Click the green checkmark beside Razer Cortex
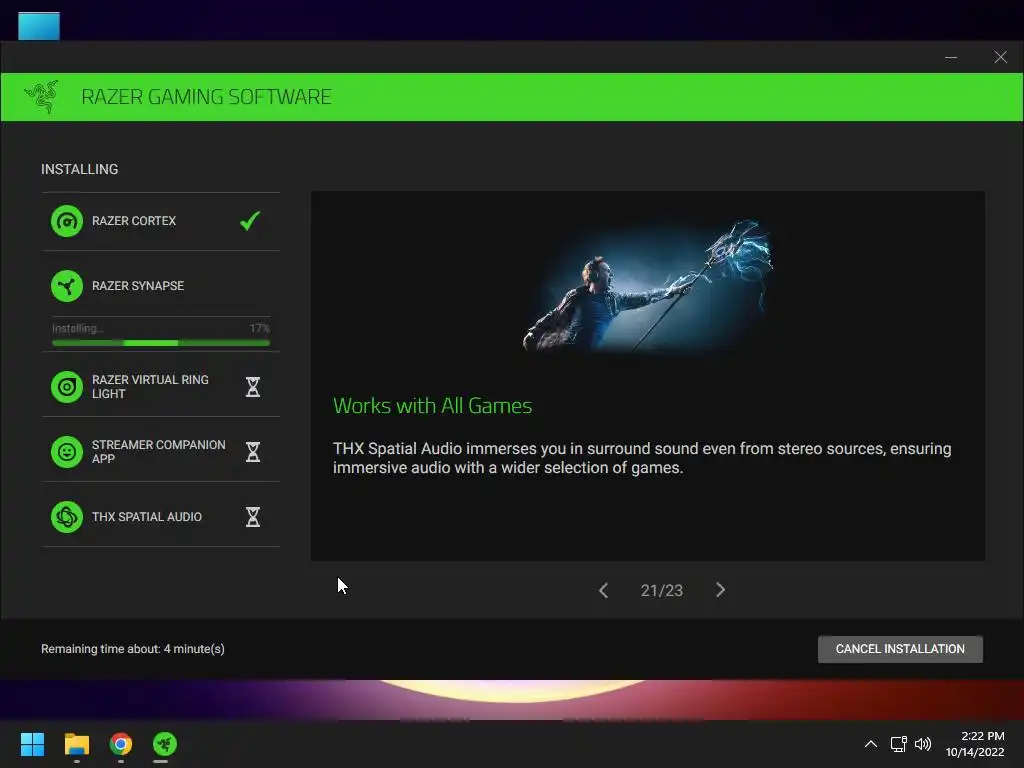 (x=250, y=221)
